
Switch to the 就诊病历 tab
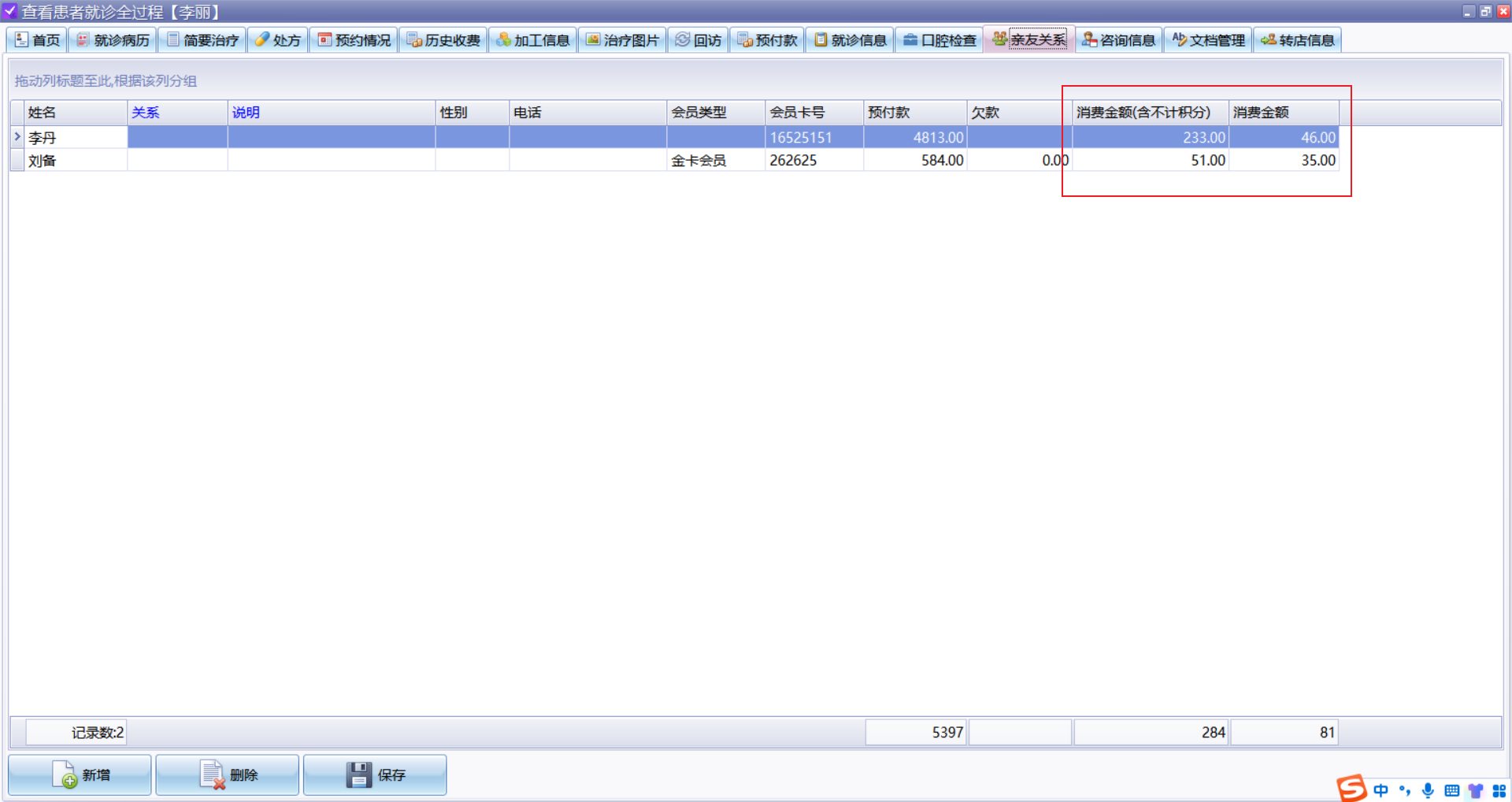(113, 40)
